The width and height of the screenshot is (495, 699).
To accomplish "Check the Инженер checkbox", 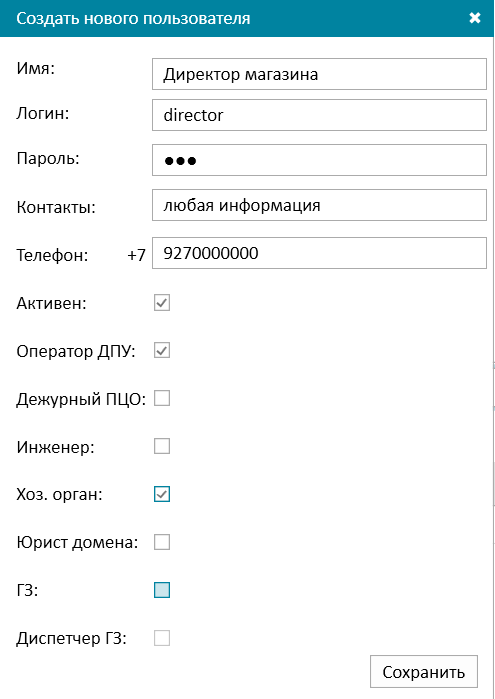I will pyautogui.click(x=162, y=446).
